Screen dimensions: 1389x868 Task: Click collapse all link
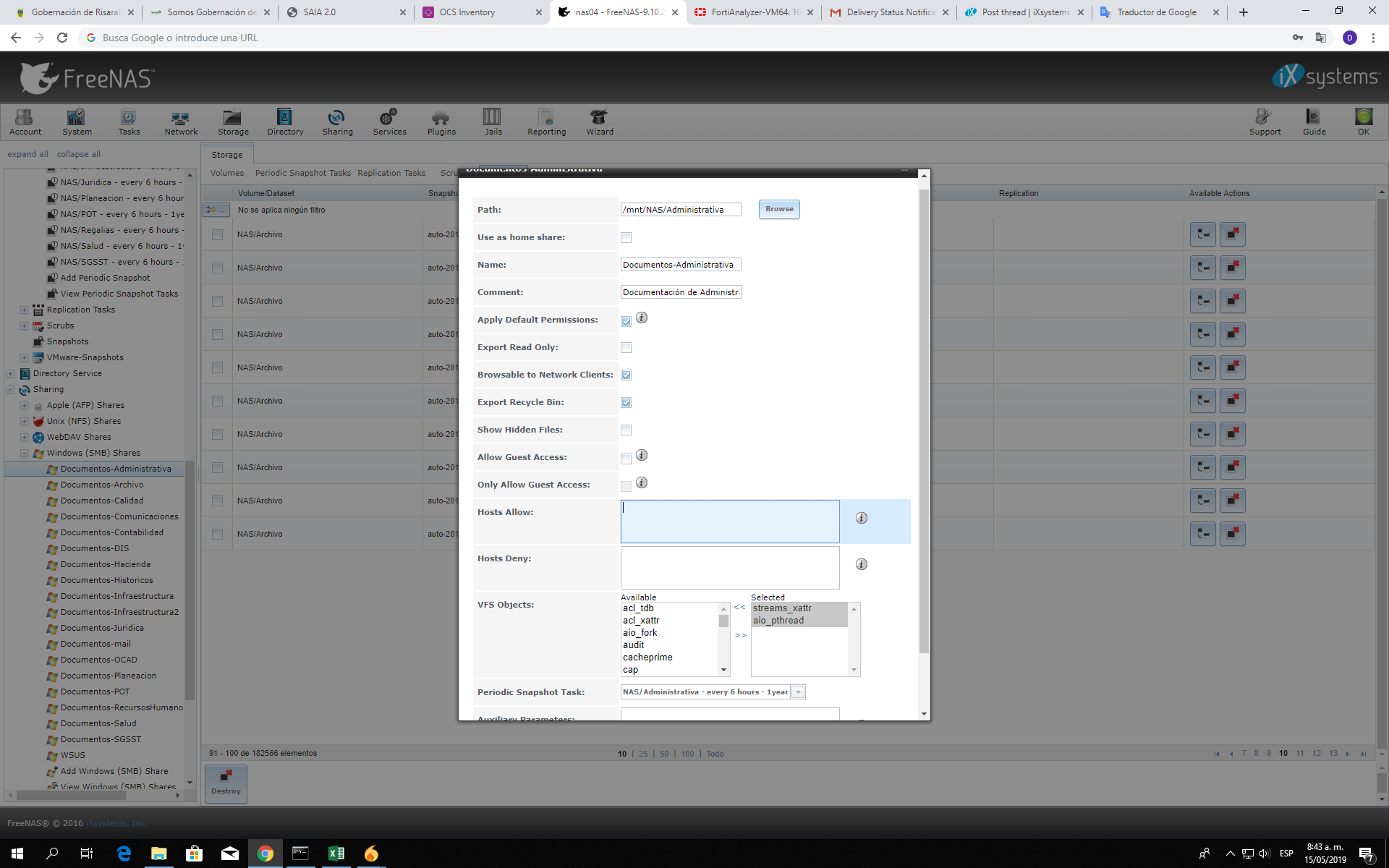point(78,154)
